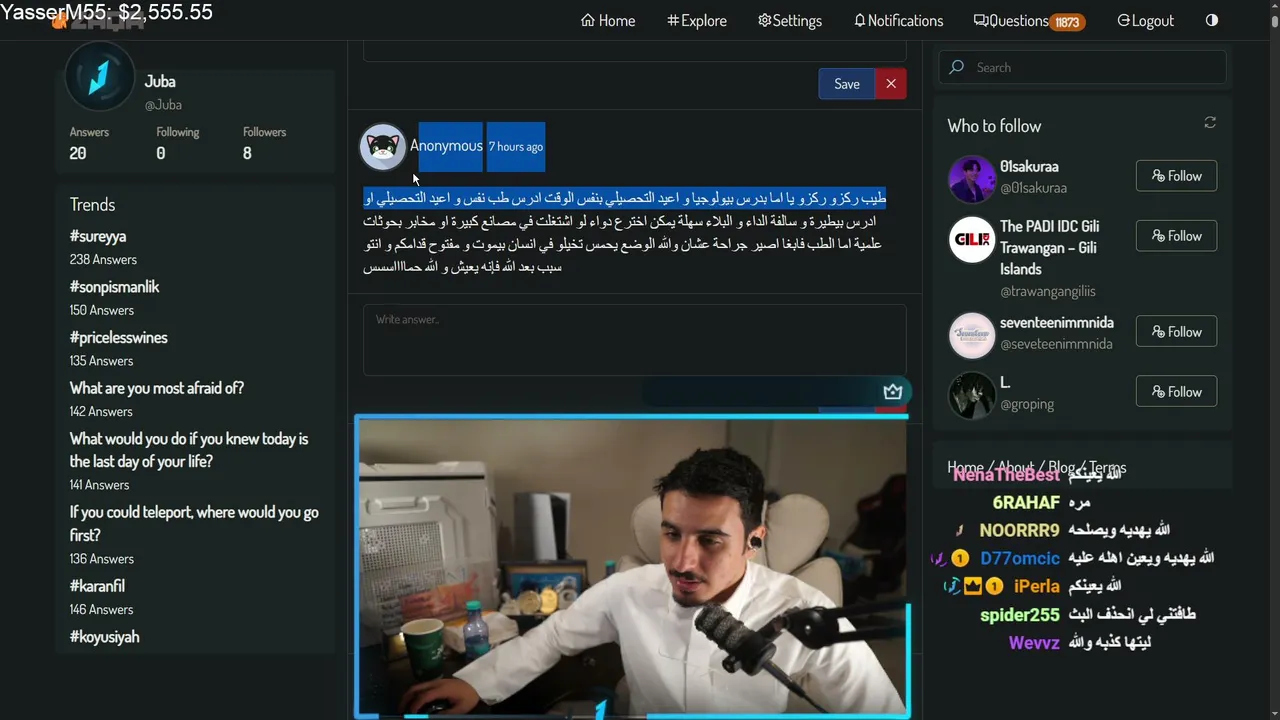Click the 238 Answers count under #sureyya
Screen dimensions: 1280x720
(103, 260)
